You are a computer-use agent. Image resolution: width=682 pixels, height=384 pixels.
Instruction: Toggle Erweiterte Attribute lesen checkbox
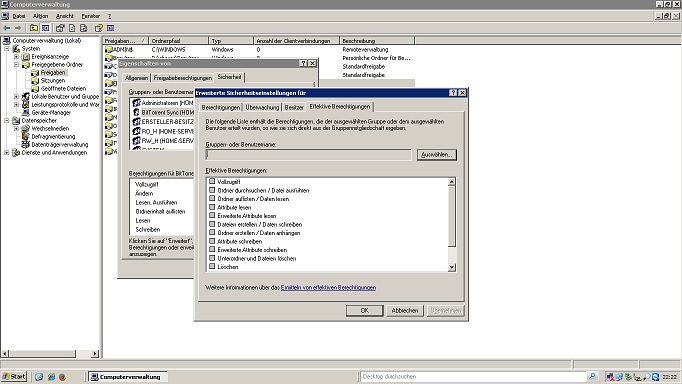tap(212, 215)
